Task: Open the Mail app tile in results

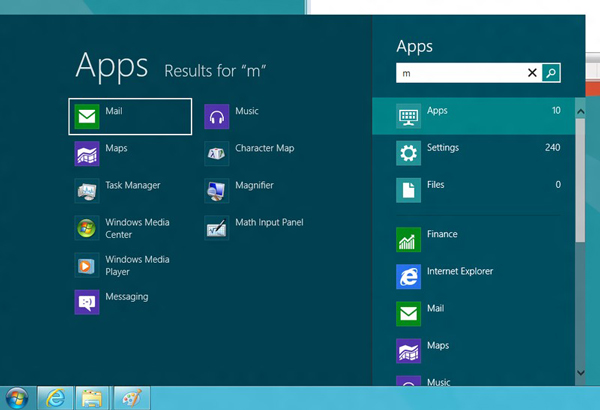Action: coord(130,116)
